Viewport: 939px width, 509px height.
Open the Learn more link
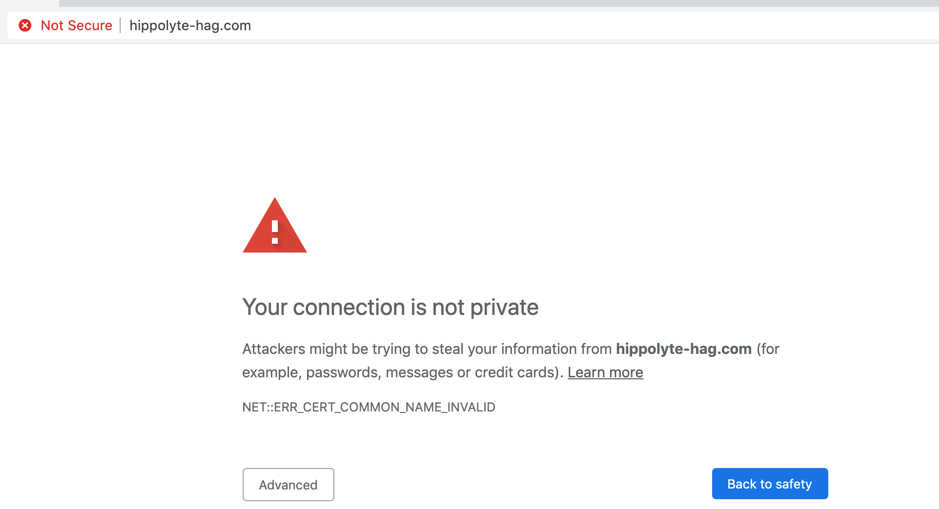(x=605, y=372)
